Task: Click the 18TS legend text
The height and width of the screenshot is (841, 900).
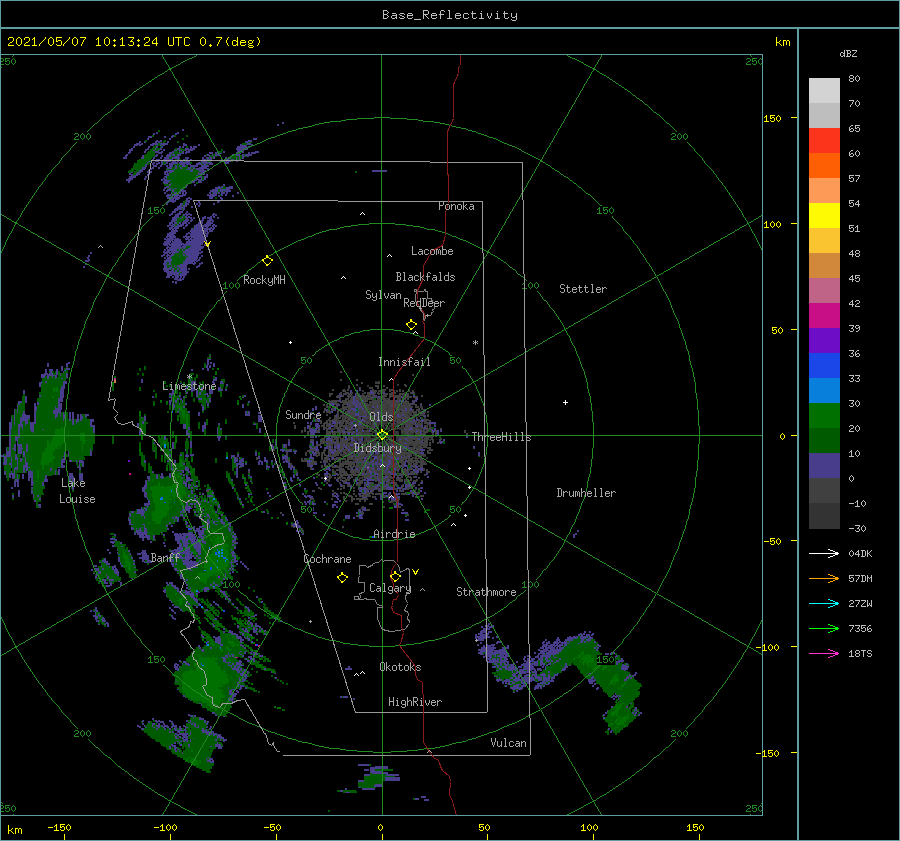Action: click(x=860, y=653)
